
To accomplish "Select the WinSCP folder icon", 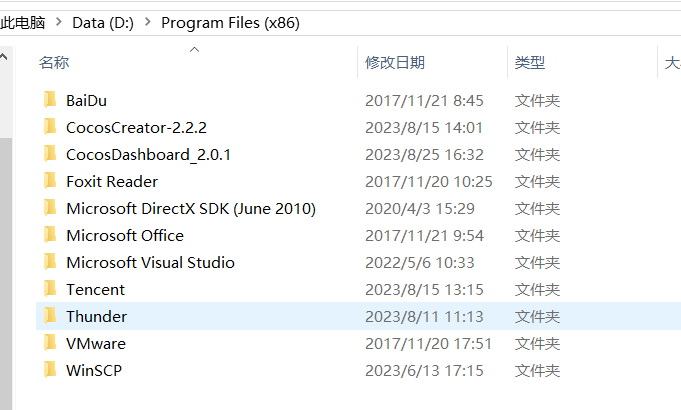I will [x=49, y=370].
